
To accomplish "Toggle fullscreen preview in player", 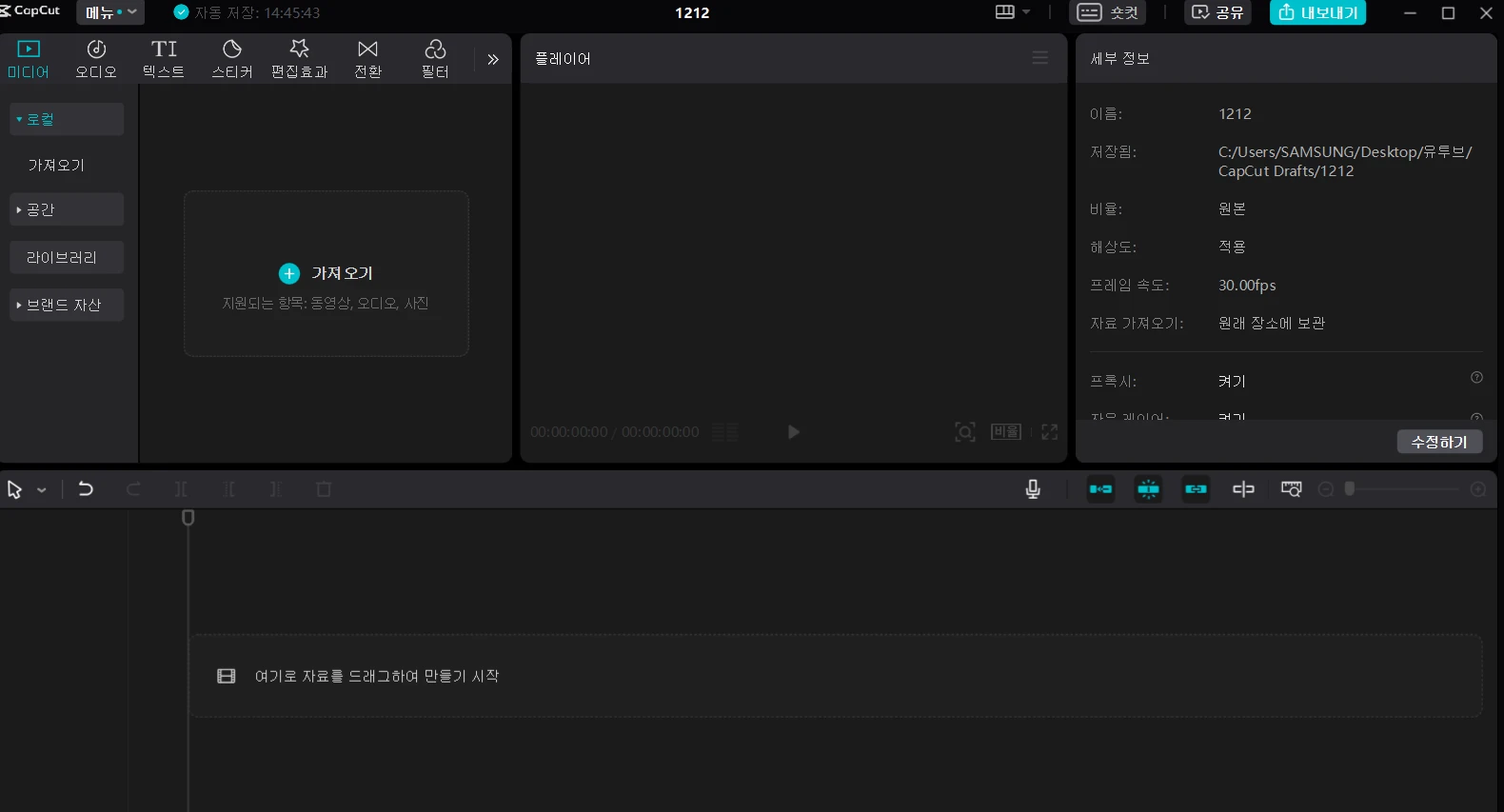I will tap(1049, 432).
